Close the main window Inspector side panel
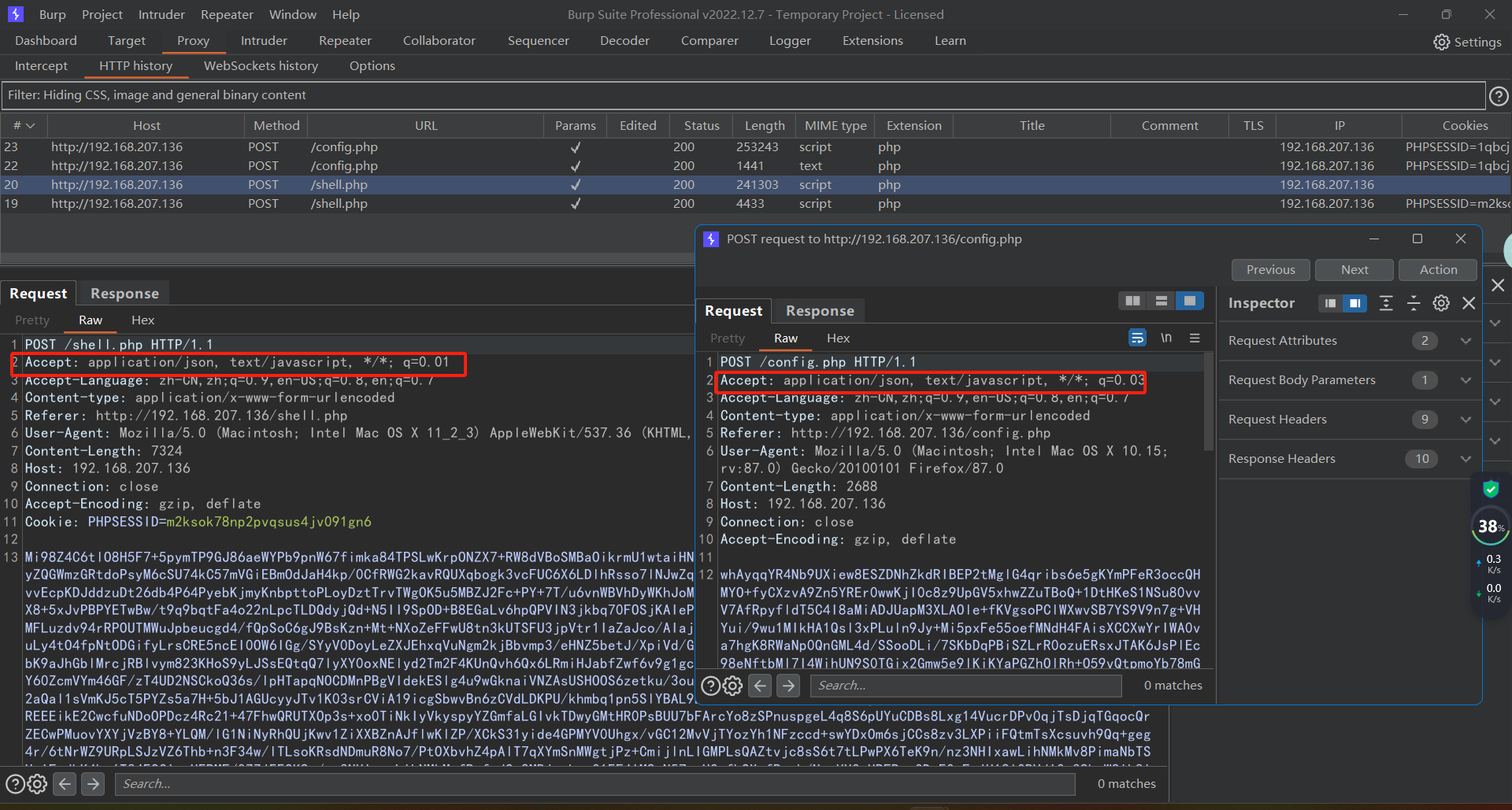Screen dimensions: 1512x810 point(1498,285)
